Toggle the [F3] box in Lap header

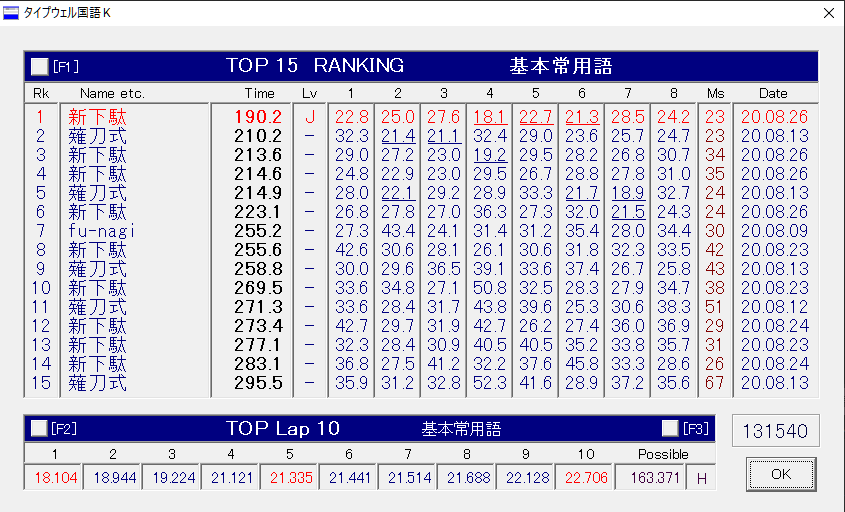670,428
